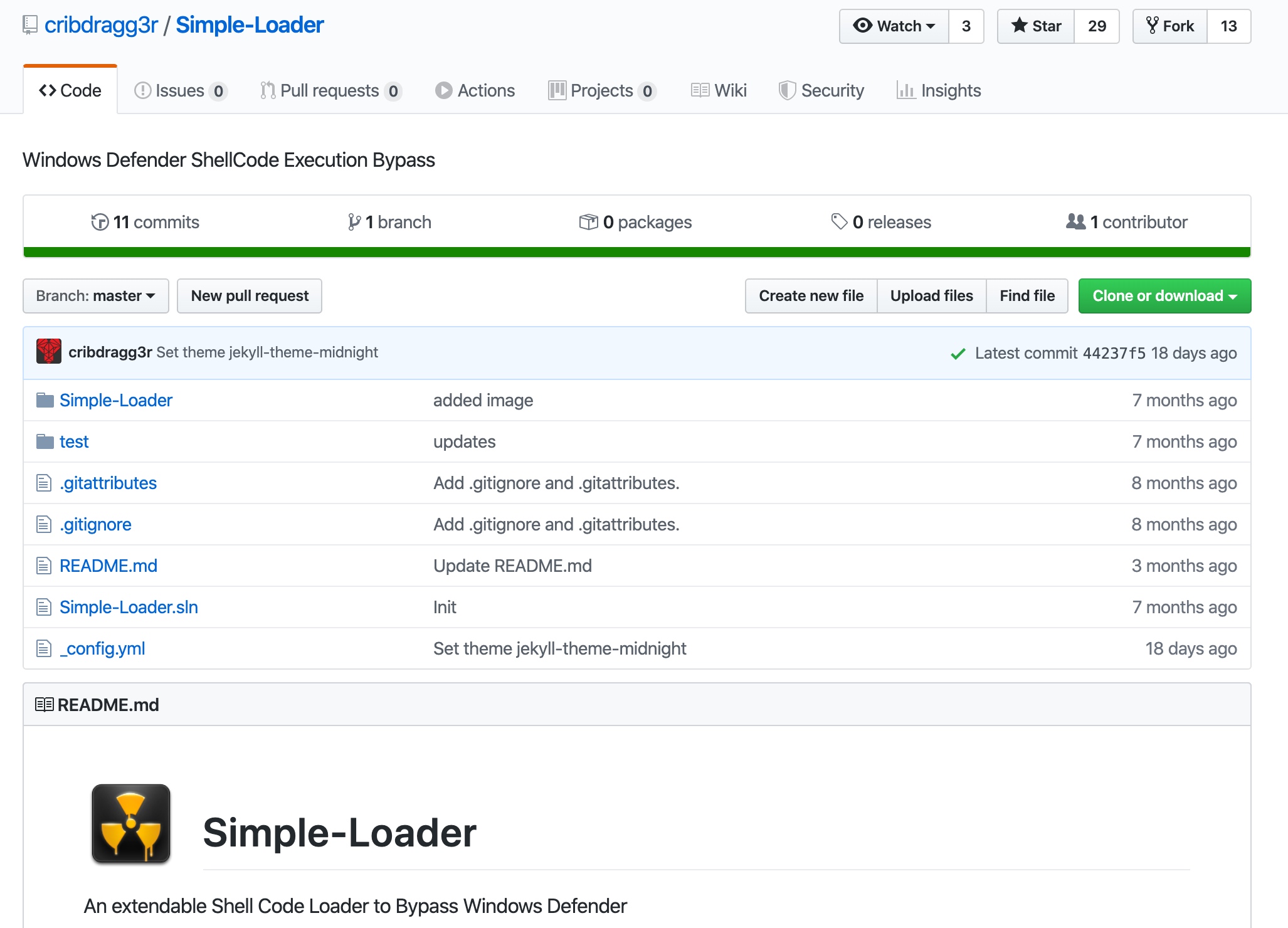Click the contributors people icon
Image resolution: width=1288 pixels, height=928 pixels.
(1075, 221)
